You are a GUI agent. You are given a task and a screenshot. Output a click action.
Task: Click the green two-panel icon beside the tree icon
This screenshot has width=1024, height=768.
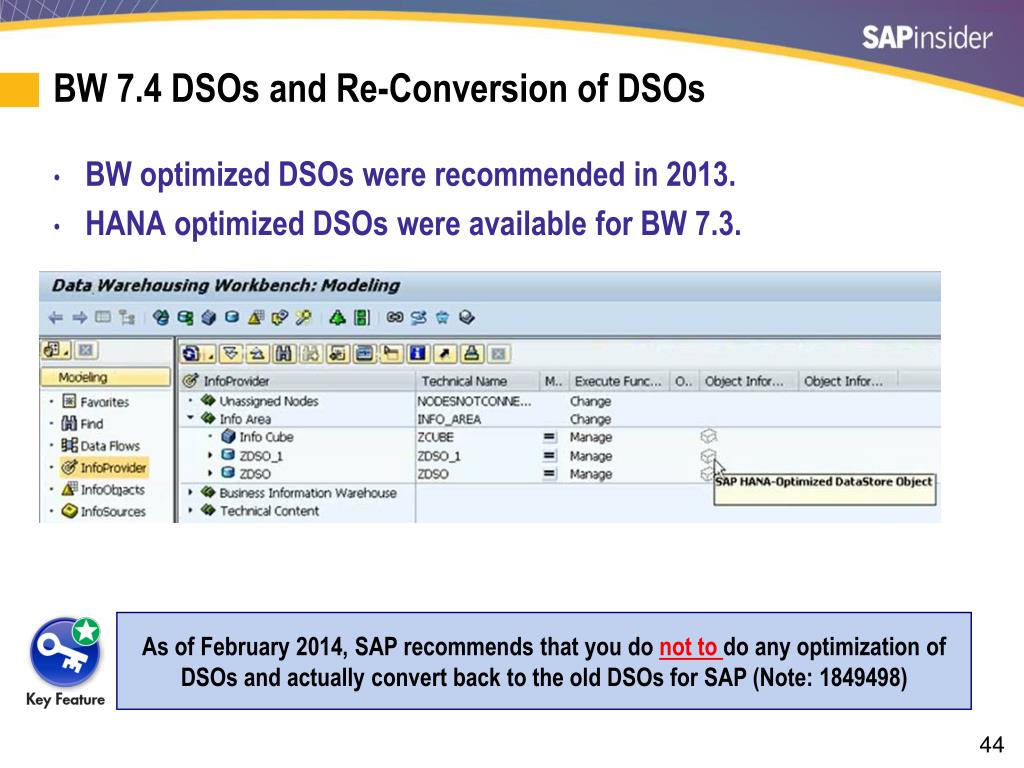coord(361,318)
